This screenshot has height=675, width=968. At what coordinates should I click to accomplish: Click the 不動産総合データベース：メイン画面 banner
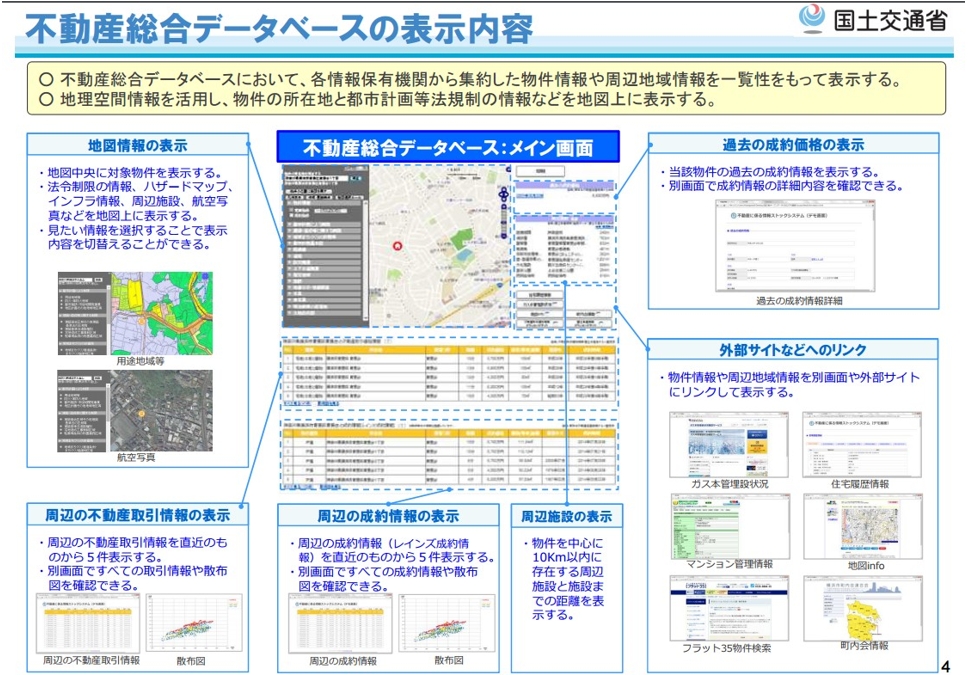448,147
